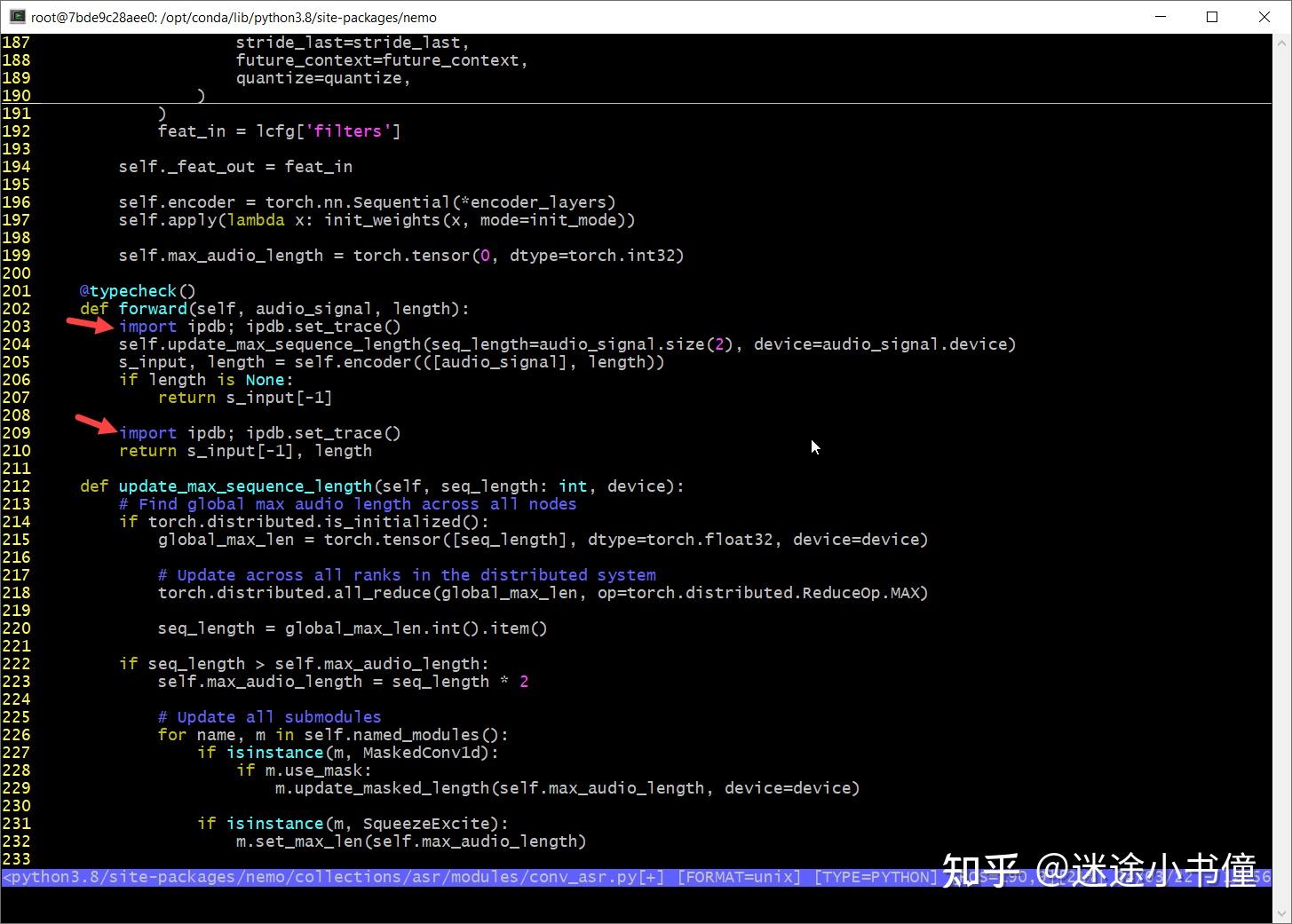Click '# Update all submodules' comment

270,717
